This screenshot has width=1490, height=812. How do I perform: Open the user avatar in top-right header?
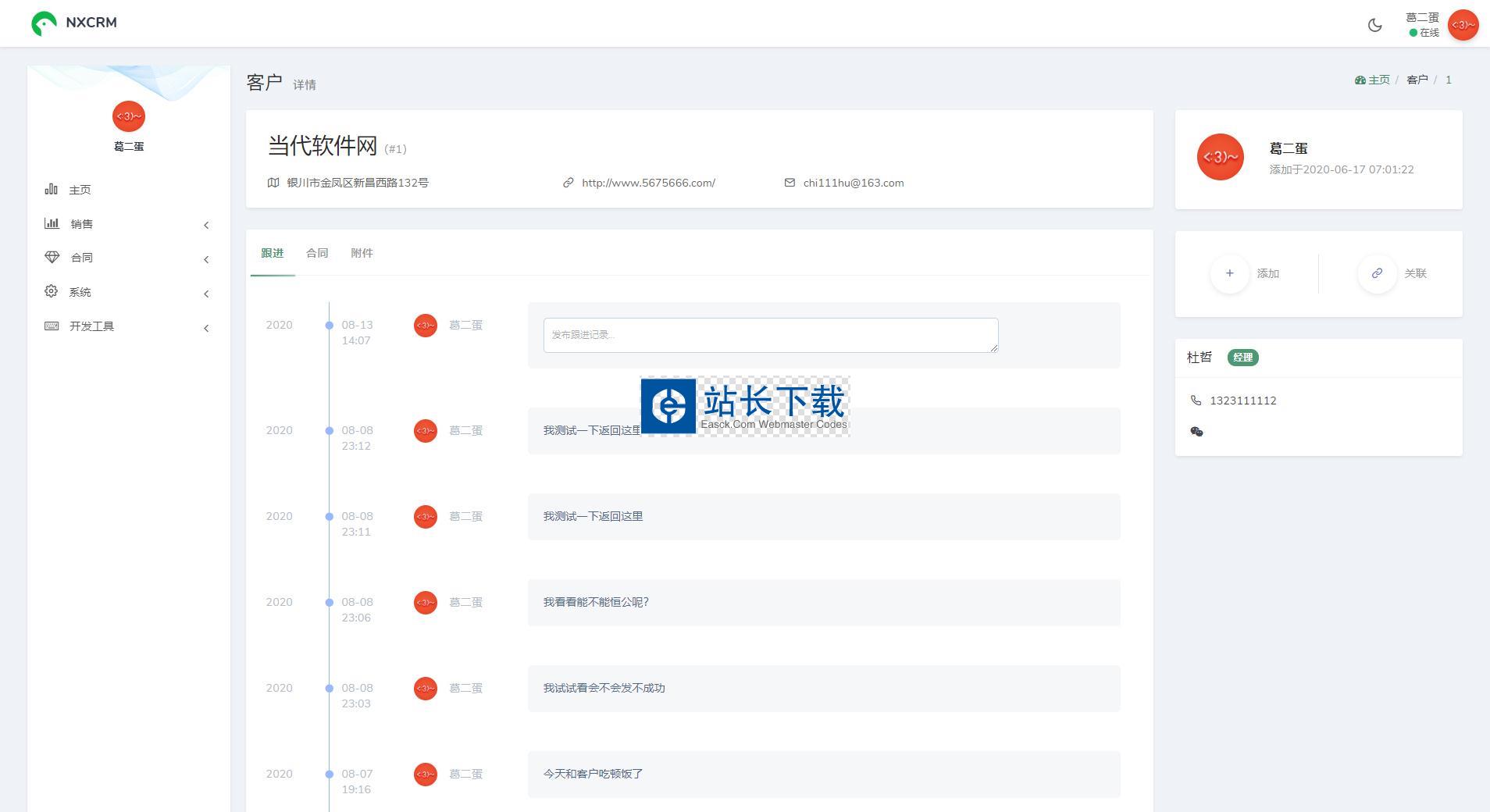pos(1462,25)
